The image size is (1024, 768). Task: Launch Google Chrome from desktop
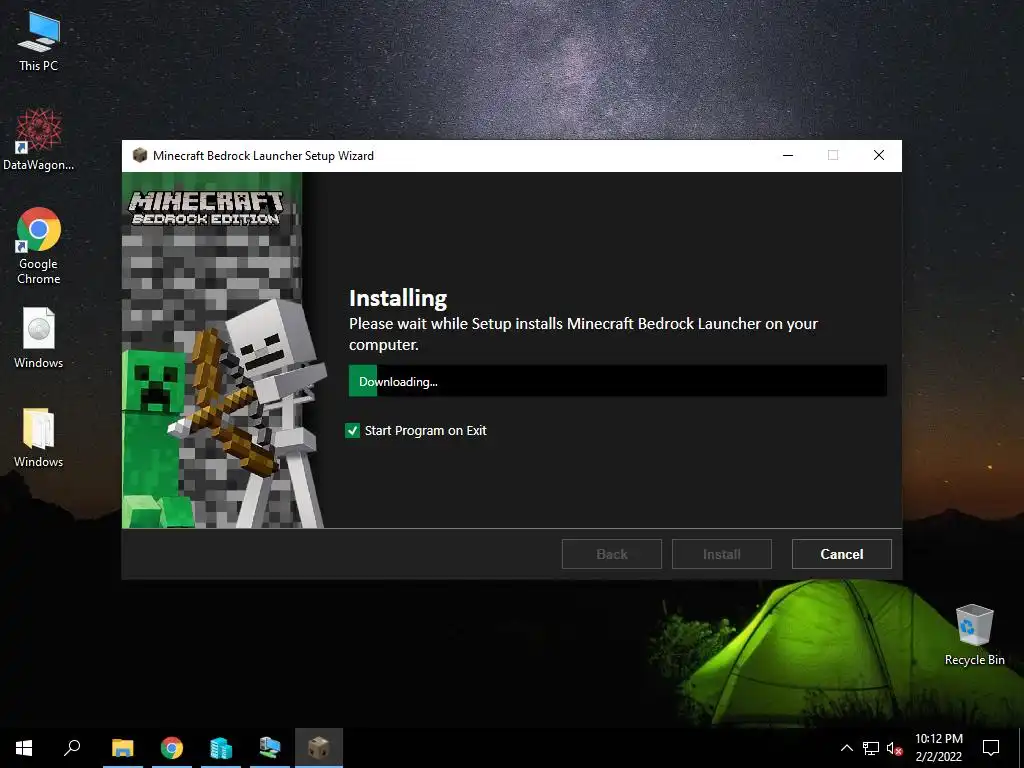39,246
